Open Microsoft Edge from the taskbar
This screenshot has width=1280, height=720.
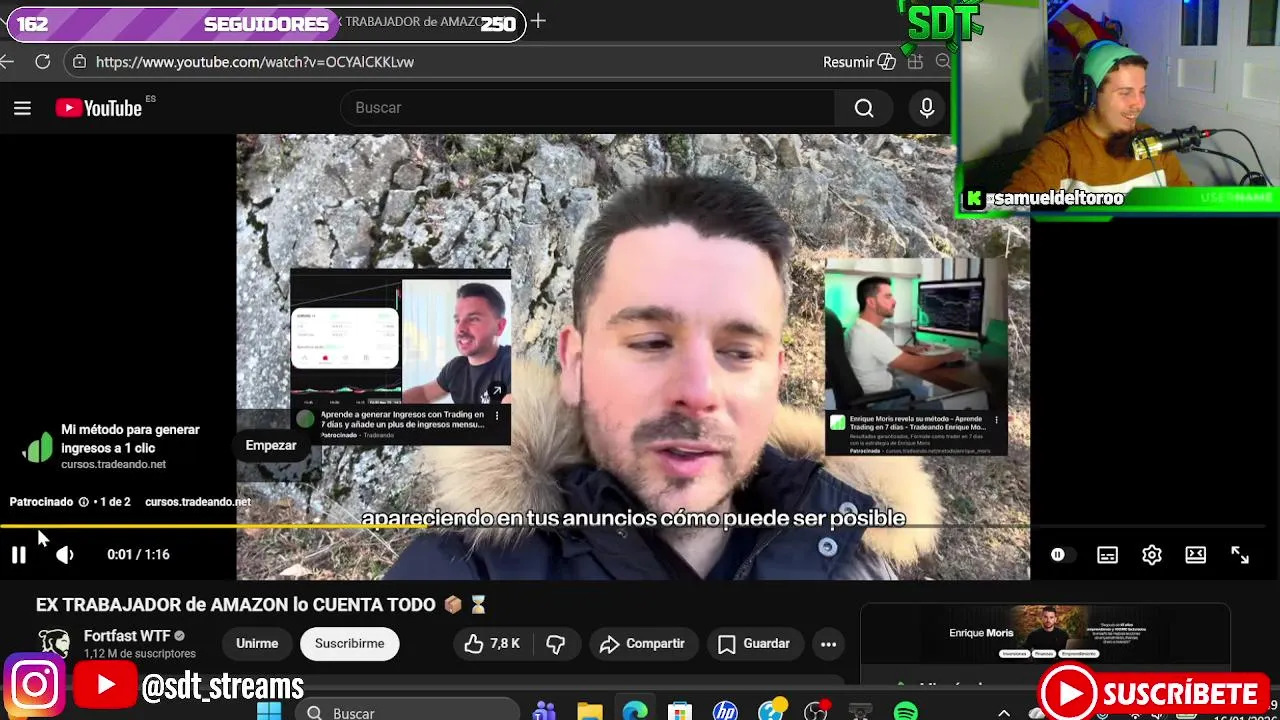coord(635,712)
